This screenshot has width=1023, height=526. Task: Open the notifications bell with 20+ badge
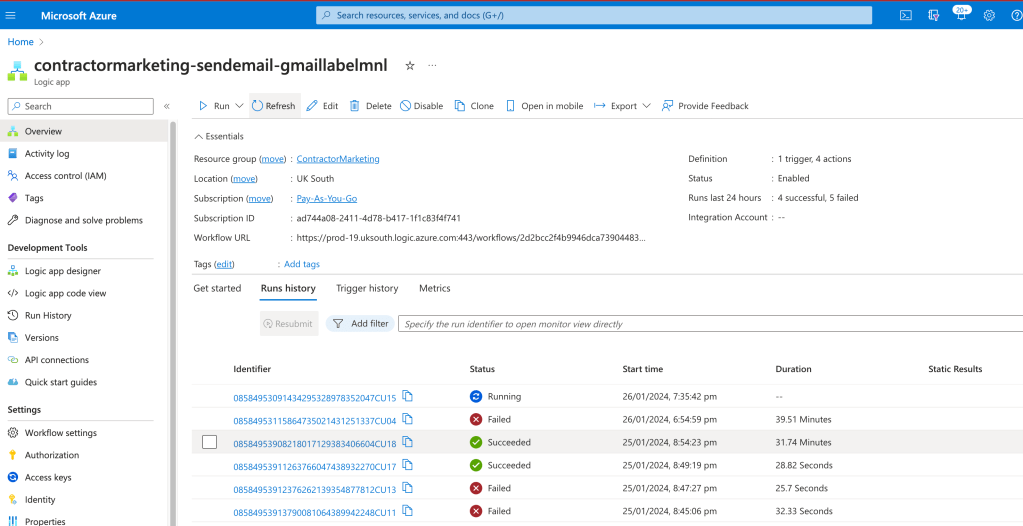[962, 14]
